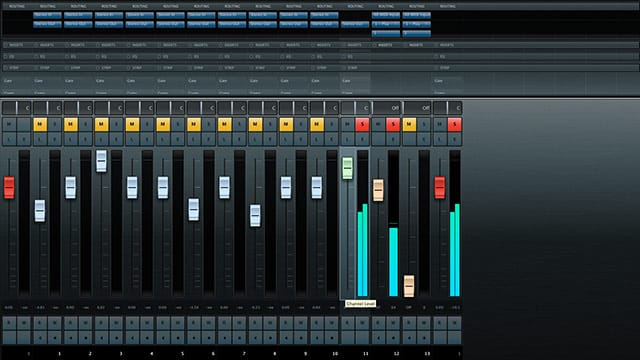Mute channel 11 with its M button

pyautogui.click(x=347, y=124)
